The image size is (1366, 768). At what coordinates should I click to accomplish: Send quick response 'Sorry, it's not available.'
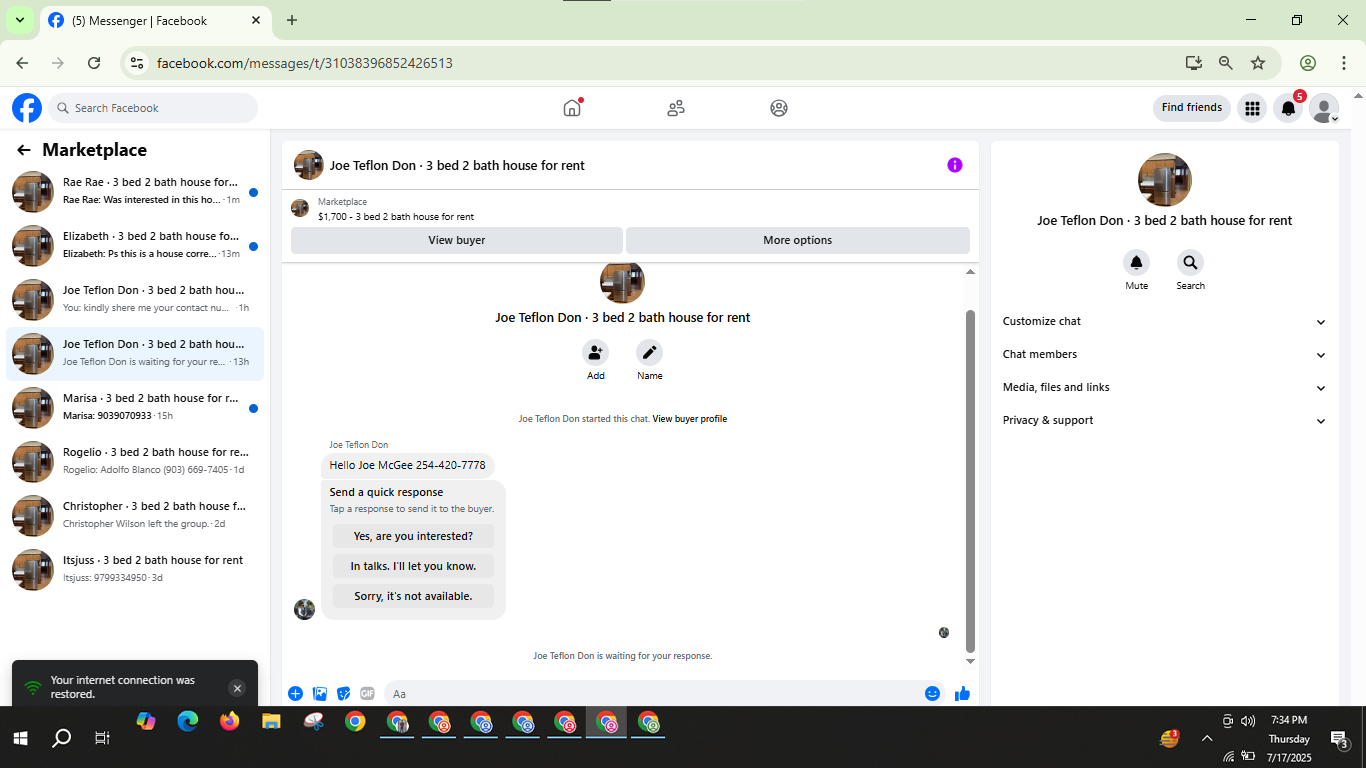tap(413, 596)
